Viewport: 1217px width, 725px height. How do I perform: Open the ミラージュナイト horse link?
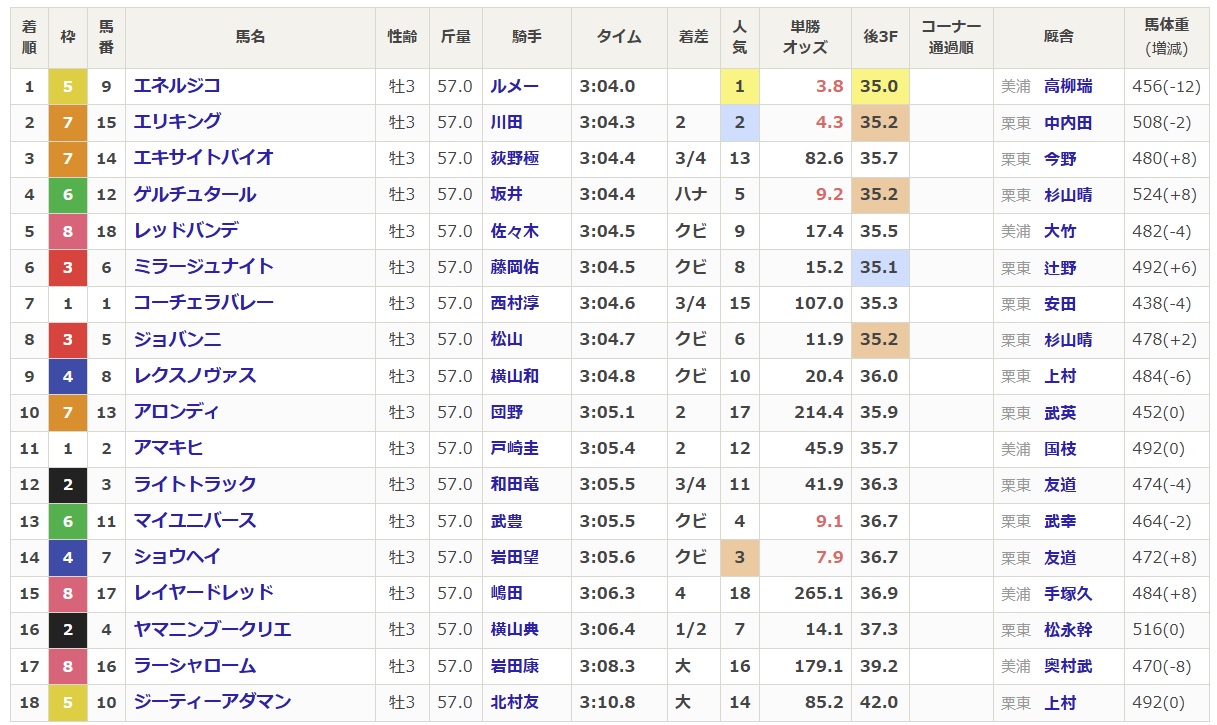click(204, 267)
